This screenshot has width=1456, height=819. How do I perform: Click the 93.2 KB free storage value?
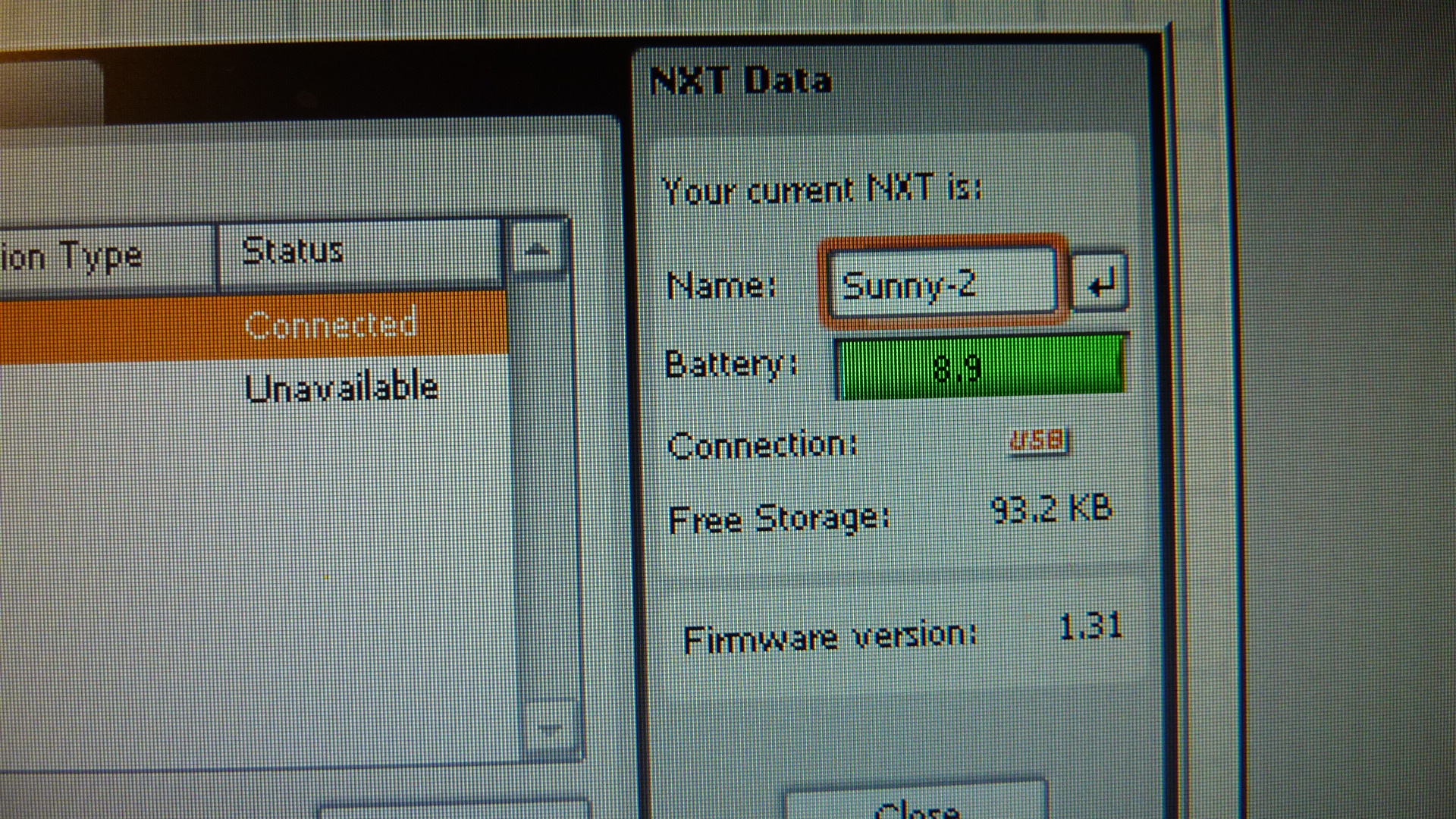click(x=1051, y=510)
